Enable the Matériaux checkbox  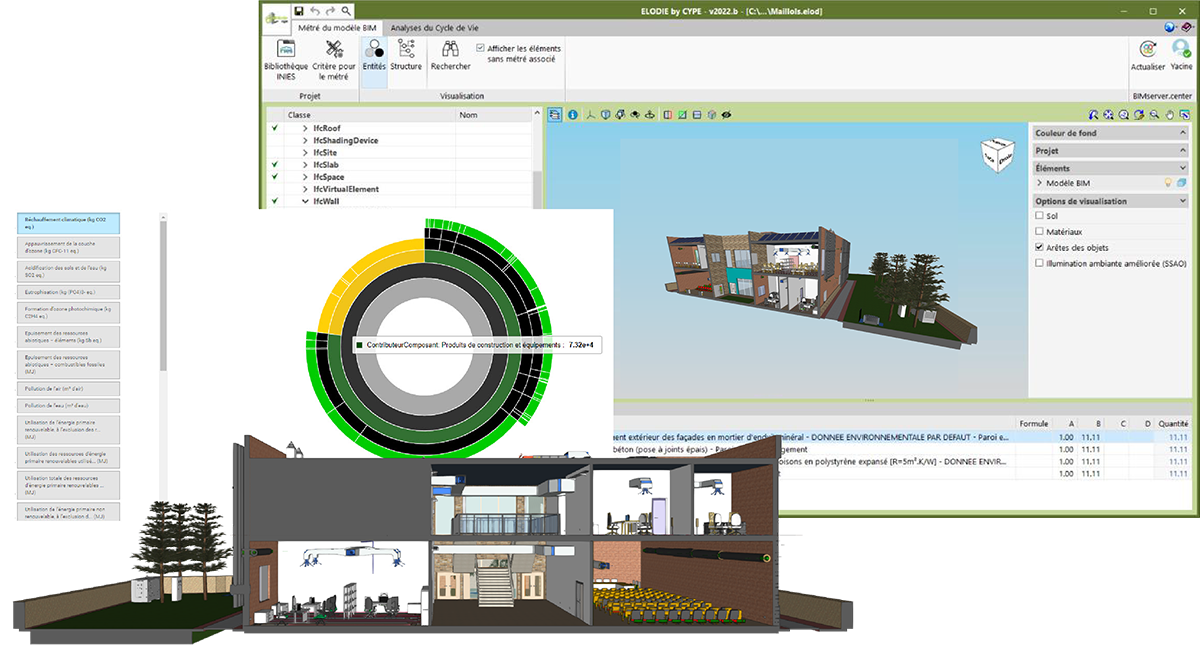click(x=1040, y=231)
